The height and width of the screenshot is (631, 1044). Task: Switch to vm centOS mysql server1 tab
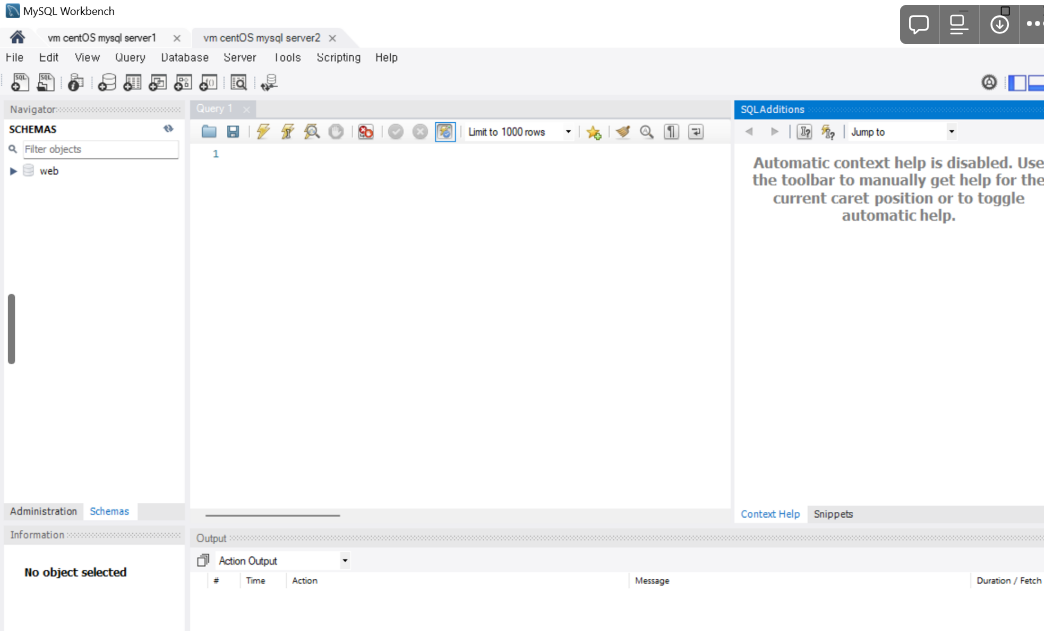102,38
